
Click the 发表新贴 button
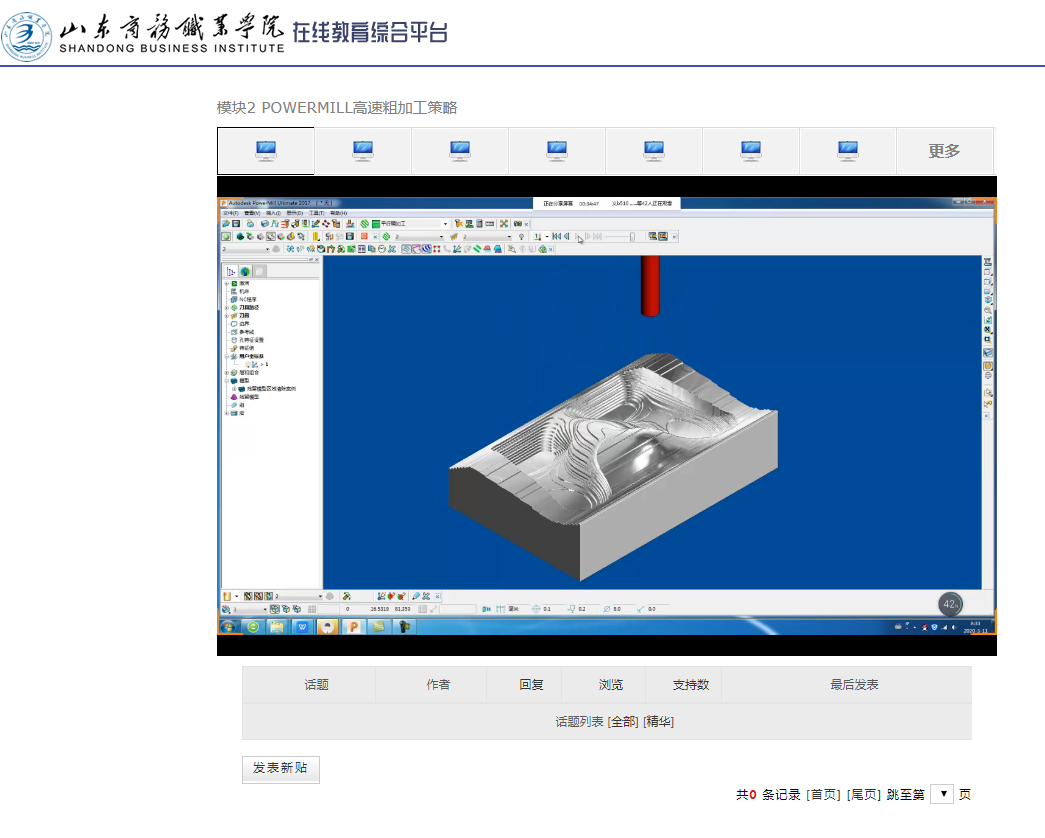280,768
